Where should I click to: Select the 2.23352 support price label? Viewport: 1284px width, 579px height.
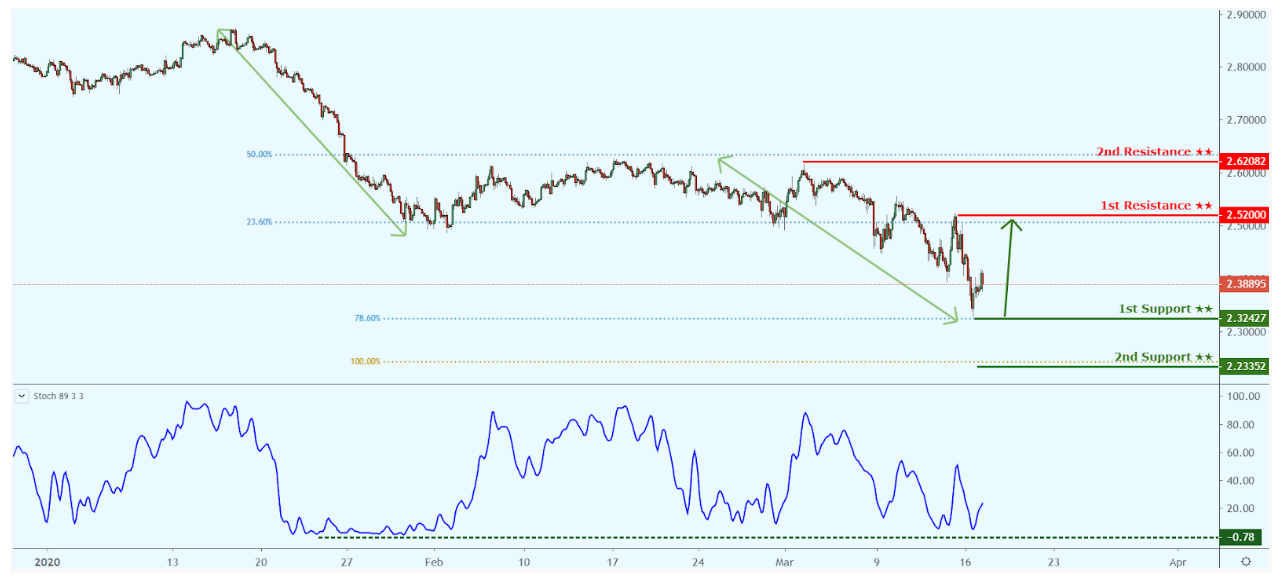[1245, 366]
